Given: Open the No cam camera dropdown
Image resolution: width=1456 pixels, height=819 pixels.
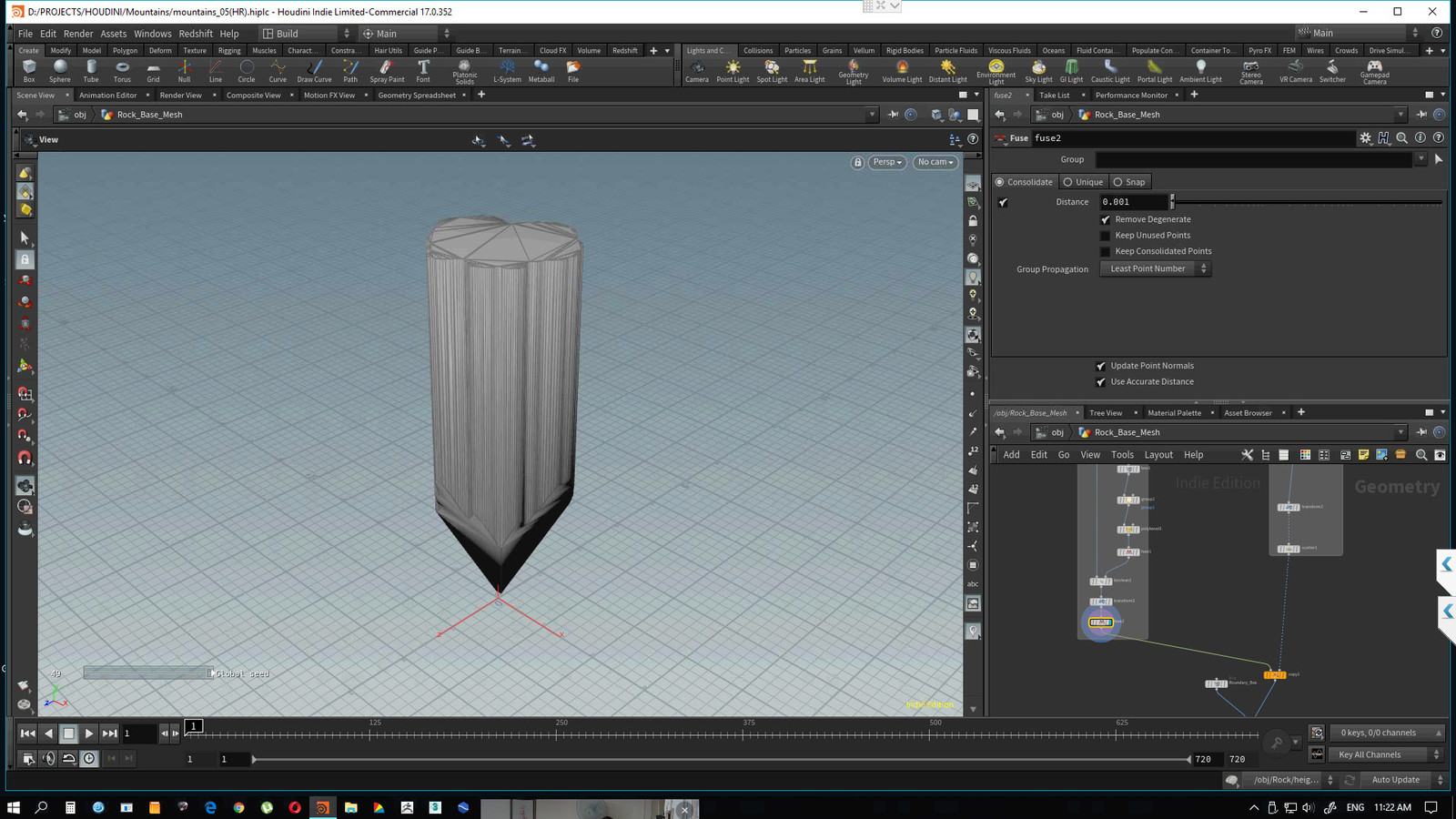Looking at the screenshot, I should [x=935, y=162].
